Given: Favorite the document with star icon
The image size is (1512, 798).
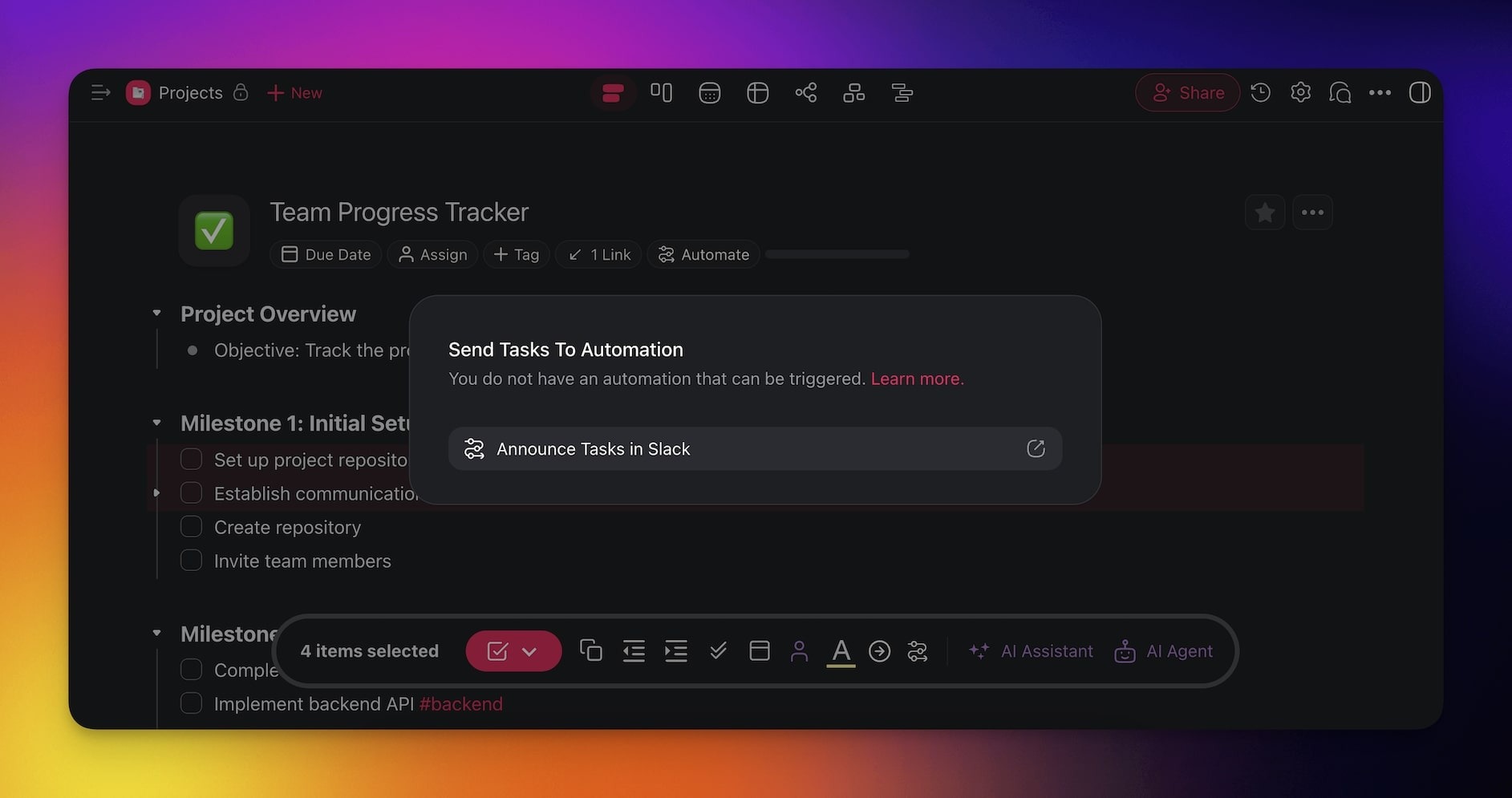Looking at the screenshot, I should pyautogui.click(x=1264, y=213).
